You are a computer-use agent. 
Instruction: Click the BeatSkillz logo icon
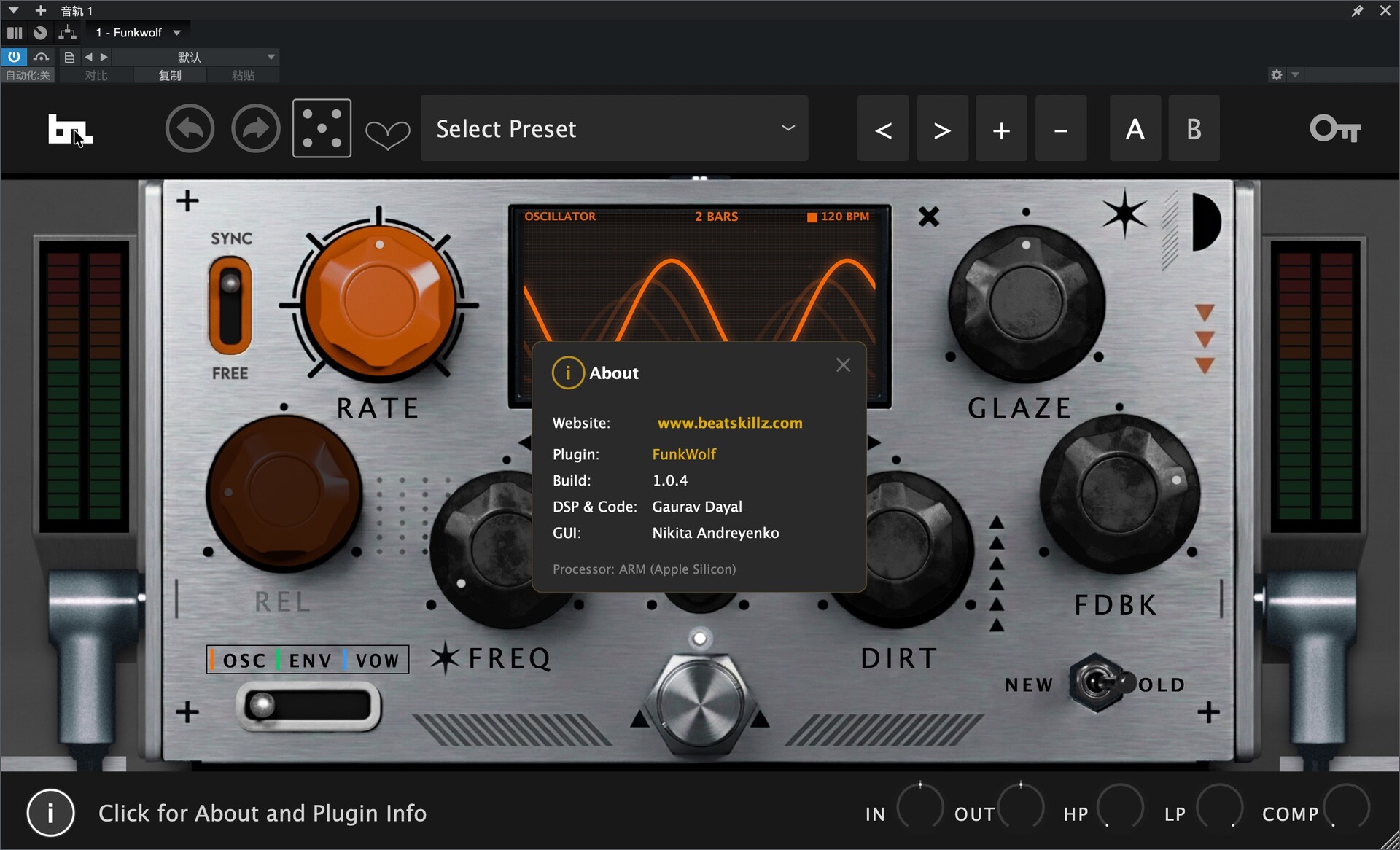click(69, 130)
